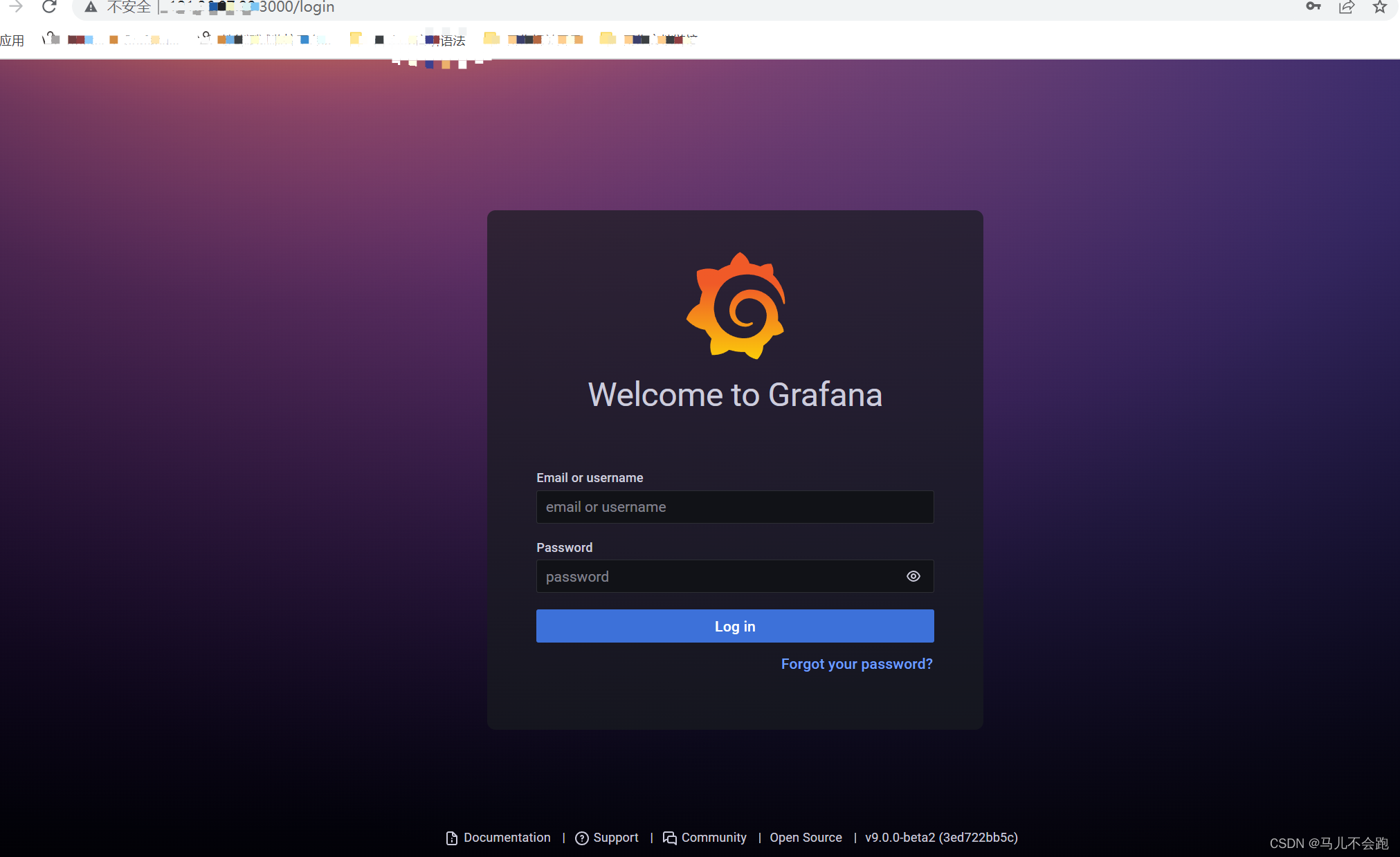Screen dimensions: 1400x857
Task: Click the browser forward arrow
Action: pos(15,8)
